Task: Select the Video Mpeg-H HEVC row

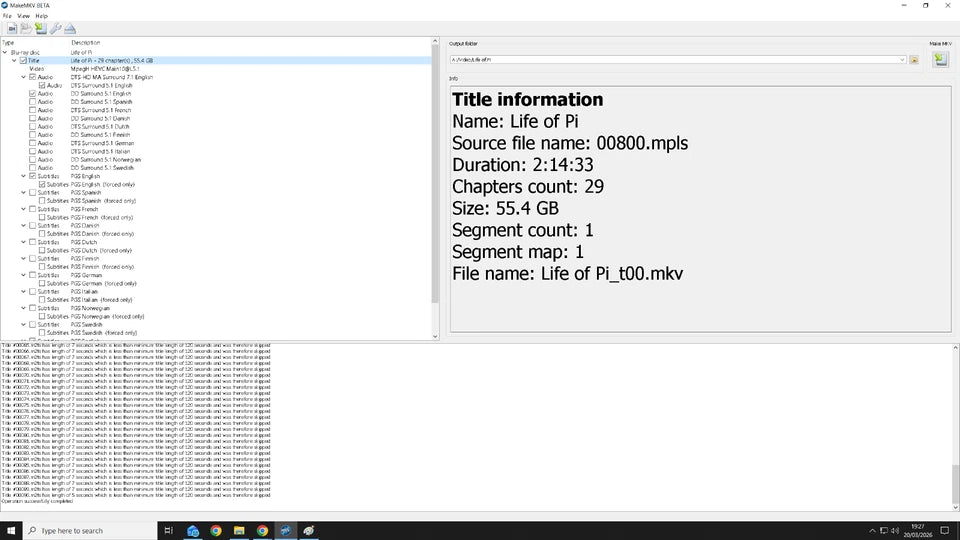Action: [216, 69]
